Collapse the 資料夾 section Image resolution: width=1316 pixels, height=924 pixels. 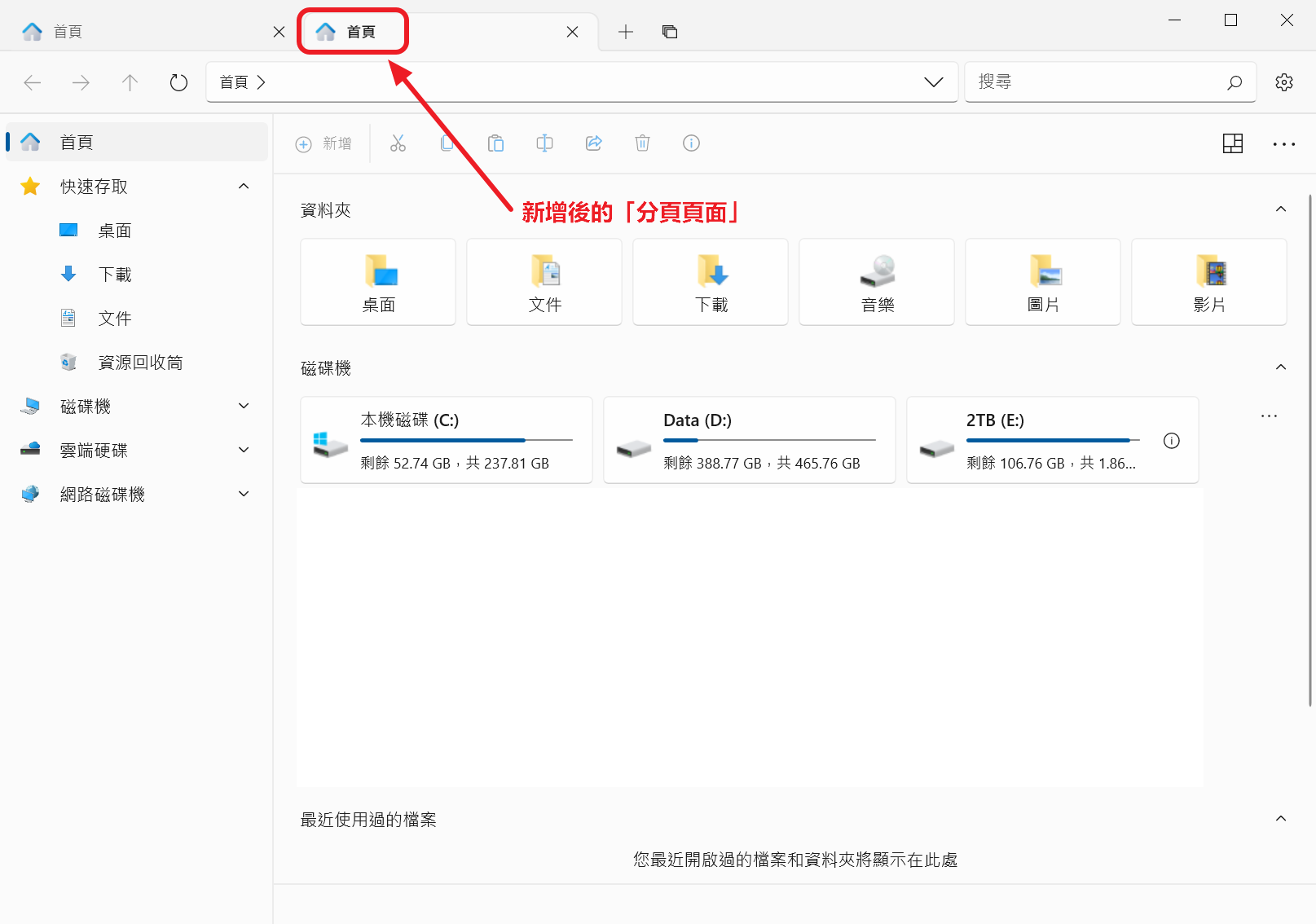pos(1281,209)
